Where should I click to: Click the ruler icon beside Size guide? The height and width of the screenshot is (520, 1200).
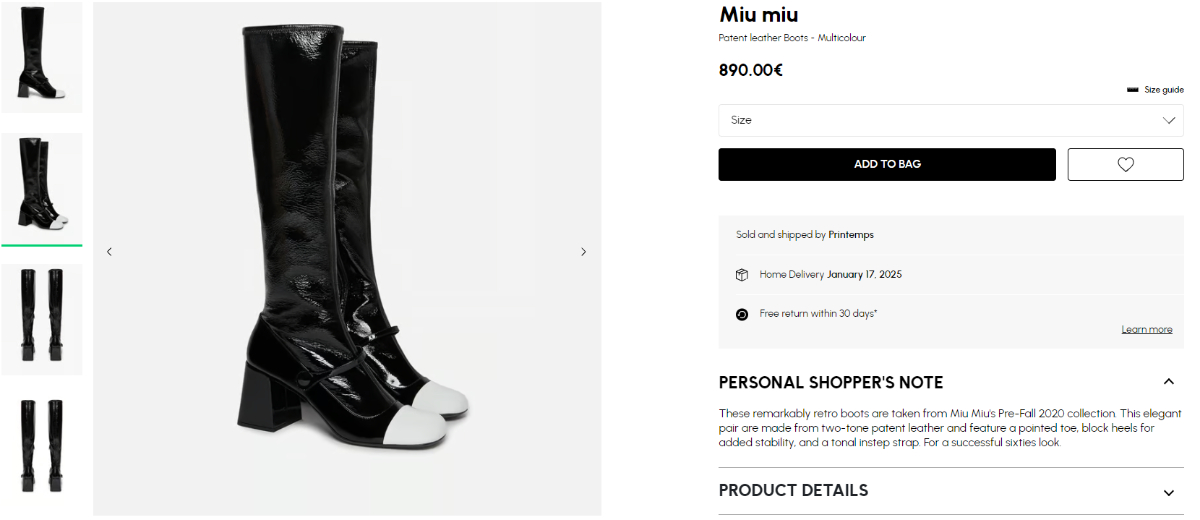pyautogui.click(x=1133, y=90)
